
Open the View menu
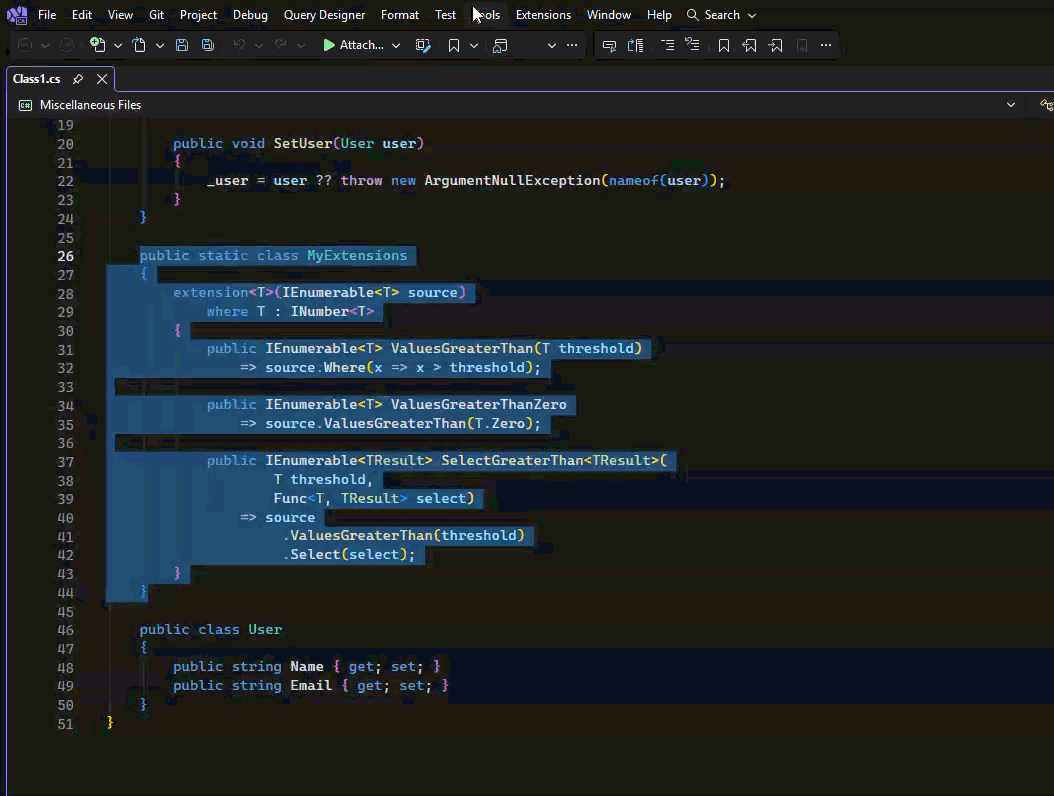point(120,15)
